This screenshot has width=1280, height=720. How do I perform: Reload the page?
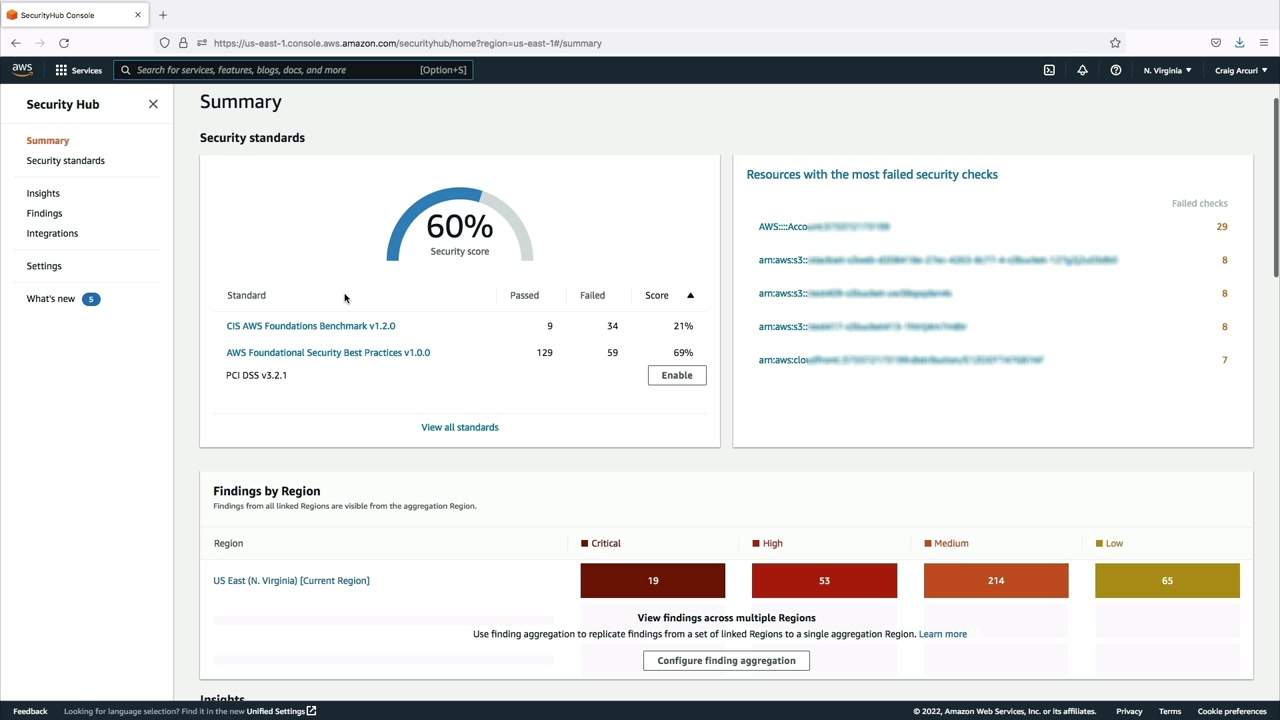(x=64, y=43)
